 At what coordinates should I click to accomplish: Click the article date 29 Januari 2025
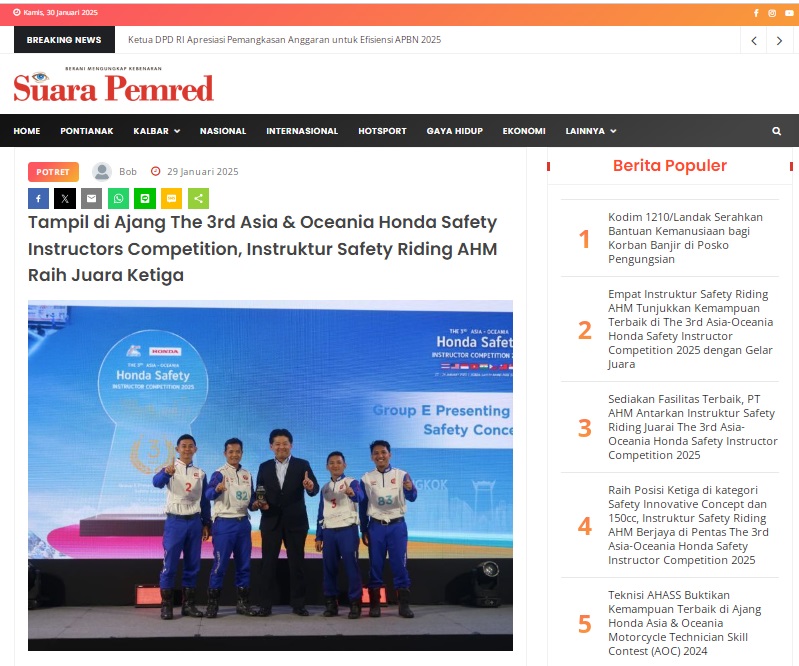pos(203,172)
